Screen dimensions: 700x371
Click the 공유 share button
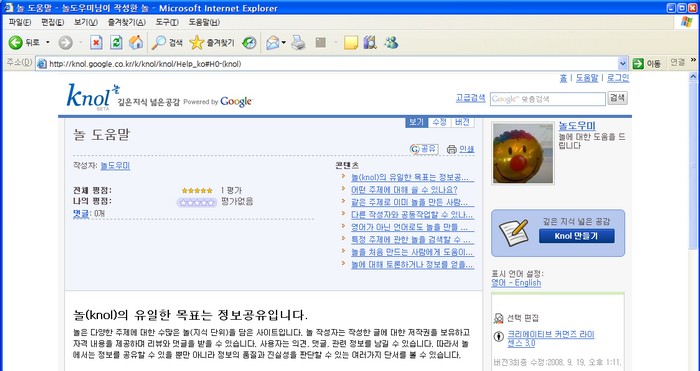424,149
